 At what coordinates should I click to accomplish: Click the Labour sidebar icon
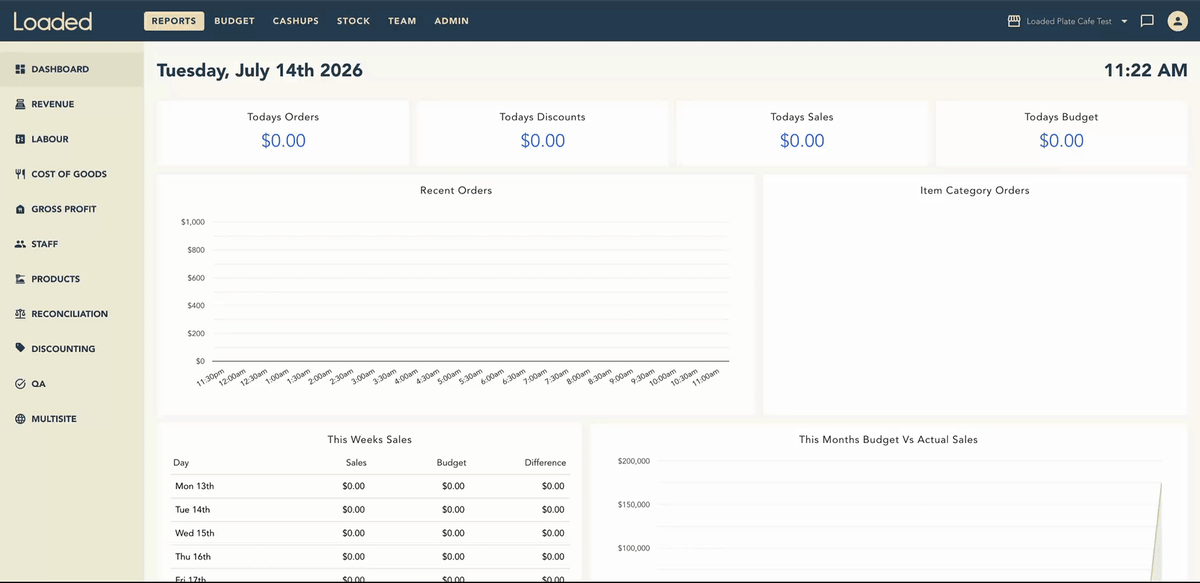click(x=20, y=139)
